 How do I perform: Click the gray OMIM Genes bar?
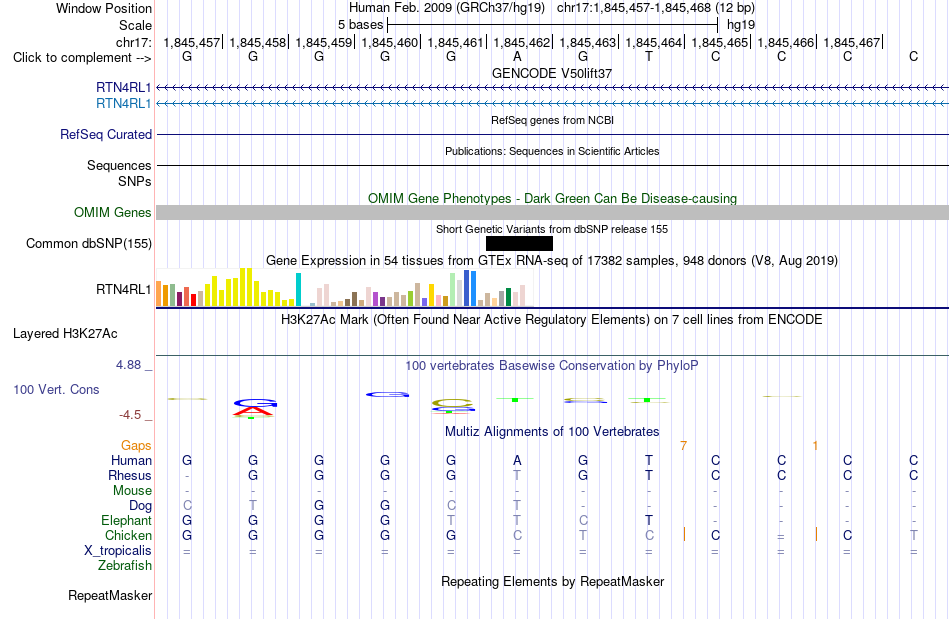click(553, 213)
